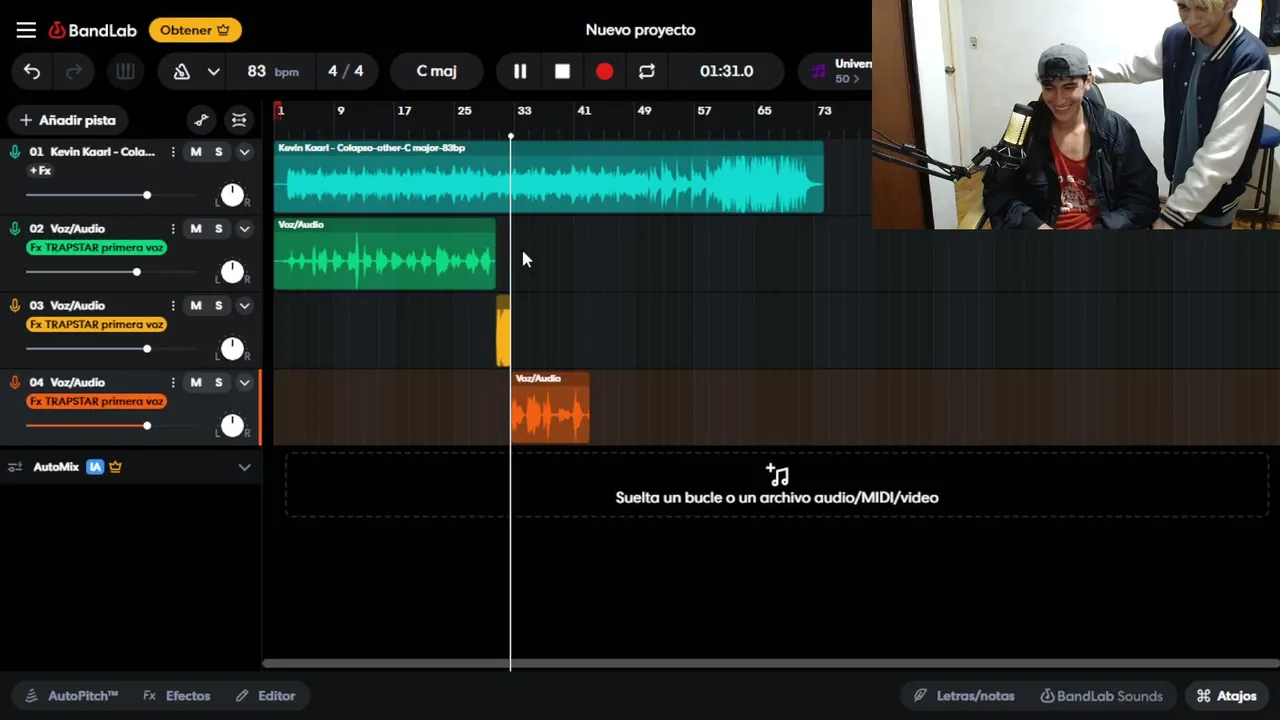Start recording with the red button
The width and height of the screenshot is (1280, 720).
pos(605,71)
